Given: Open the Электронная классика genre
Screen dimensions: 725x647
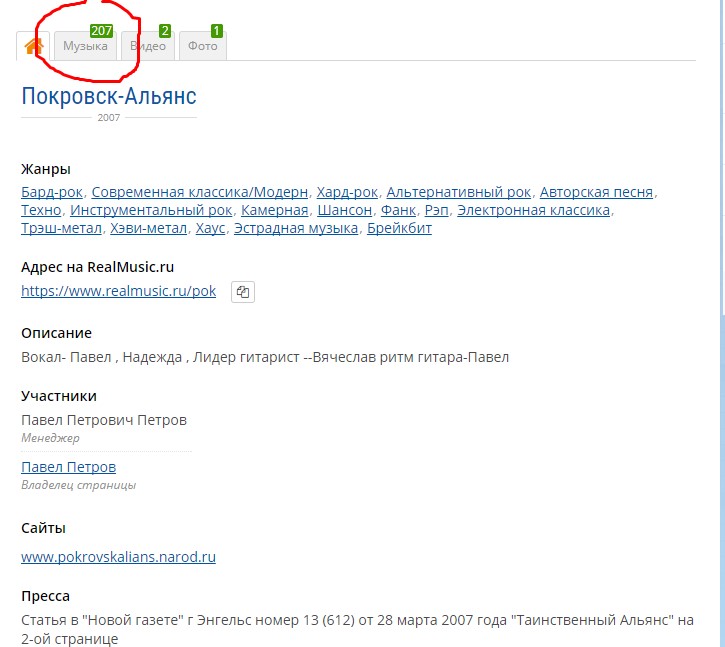Looking at the screenshot, I should (533, 210).
